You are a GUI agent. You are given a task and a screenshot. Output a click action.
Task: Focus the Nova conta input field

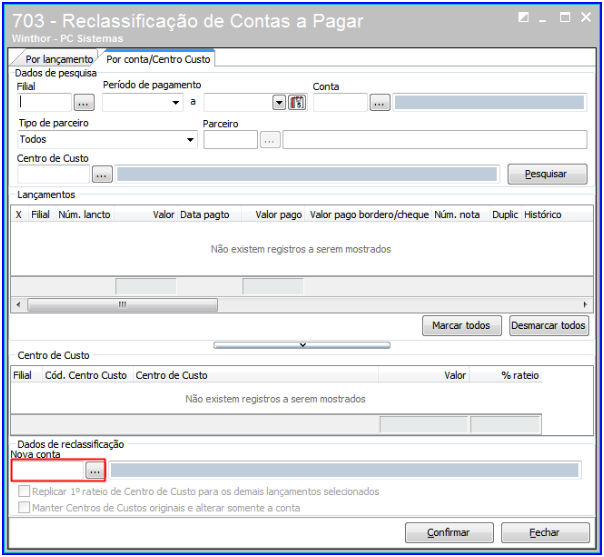pos(48,470)
